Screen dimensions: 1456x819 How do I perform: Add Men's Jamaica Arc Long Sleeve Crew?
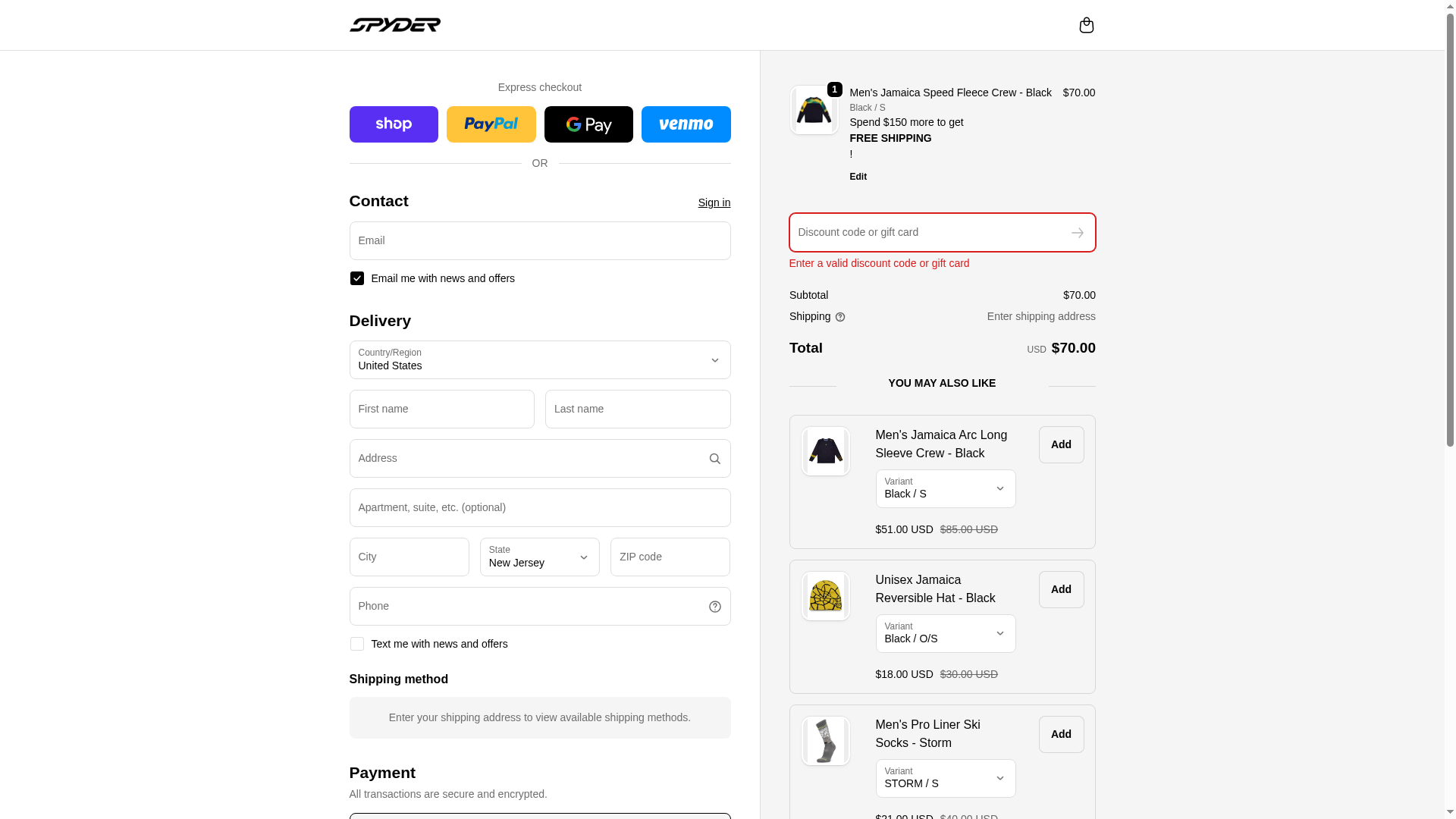1061,444
